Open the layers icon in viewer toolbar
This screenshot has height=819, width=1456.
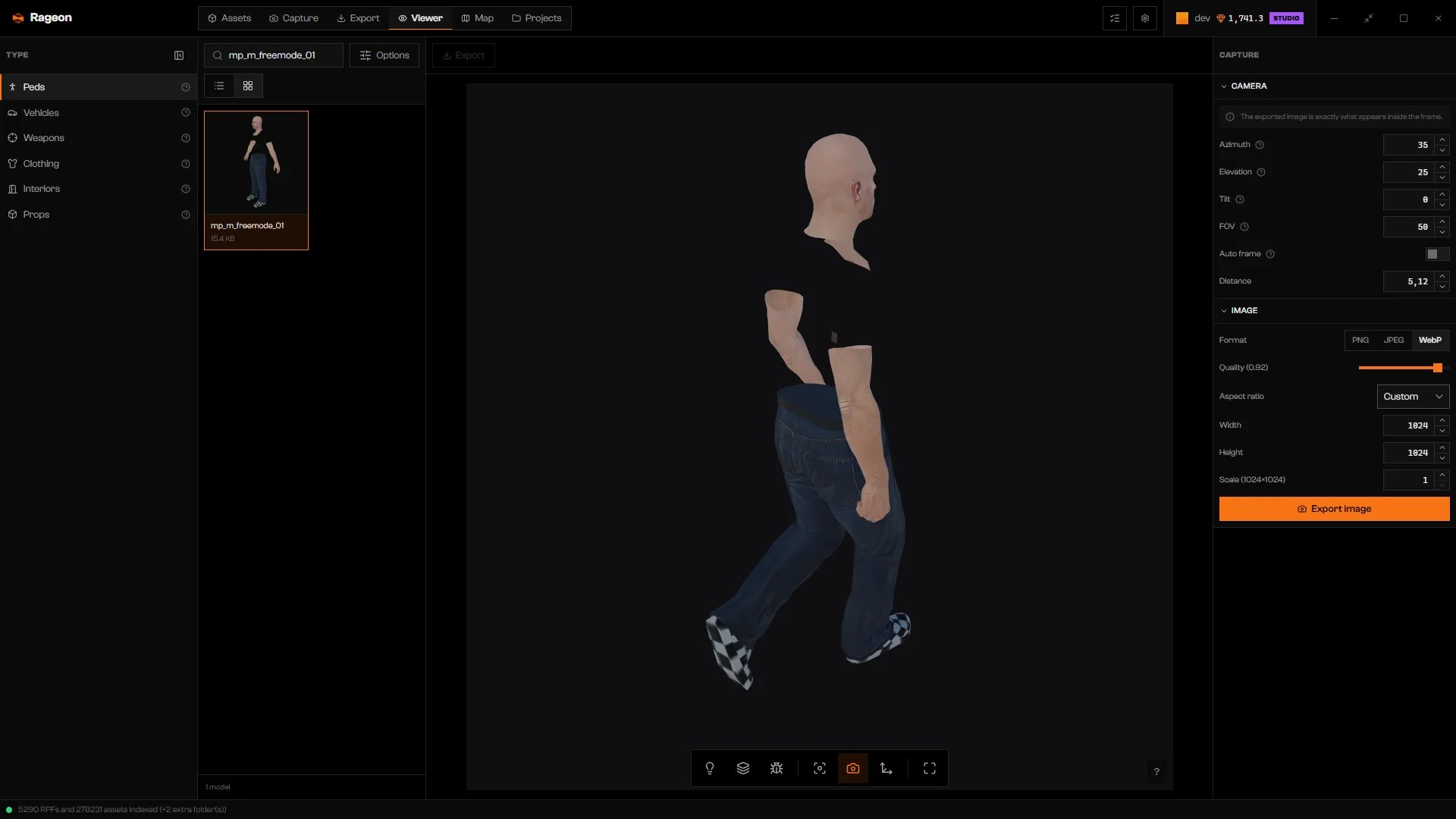pos(743,768)
